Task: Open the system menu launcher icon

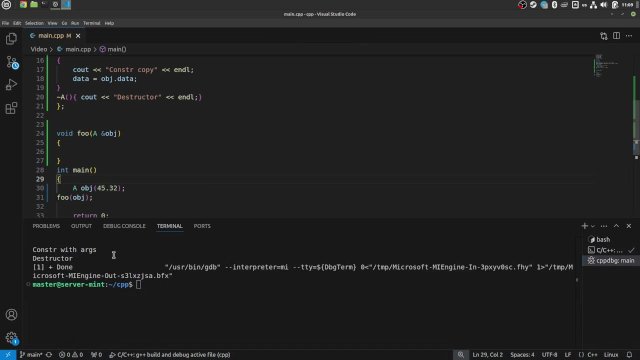Action: coord(6,4)
